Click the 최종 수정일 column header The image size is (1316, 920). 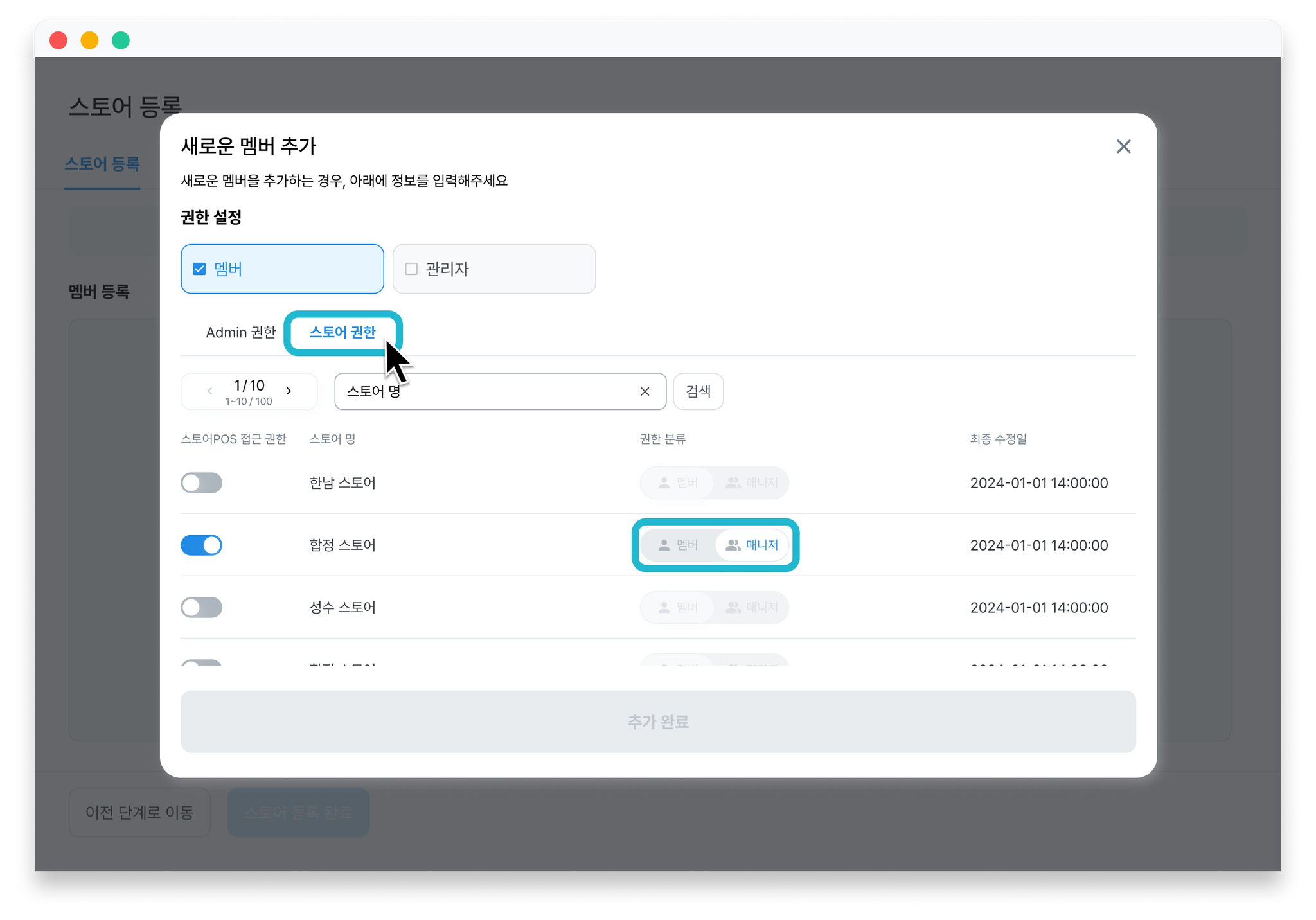998,439
